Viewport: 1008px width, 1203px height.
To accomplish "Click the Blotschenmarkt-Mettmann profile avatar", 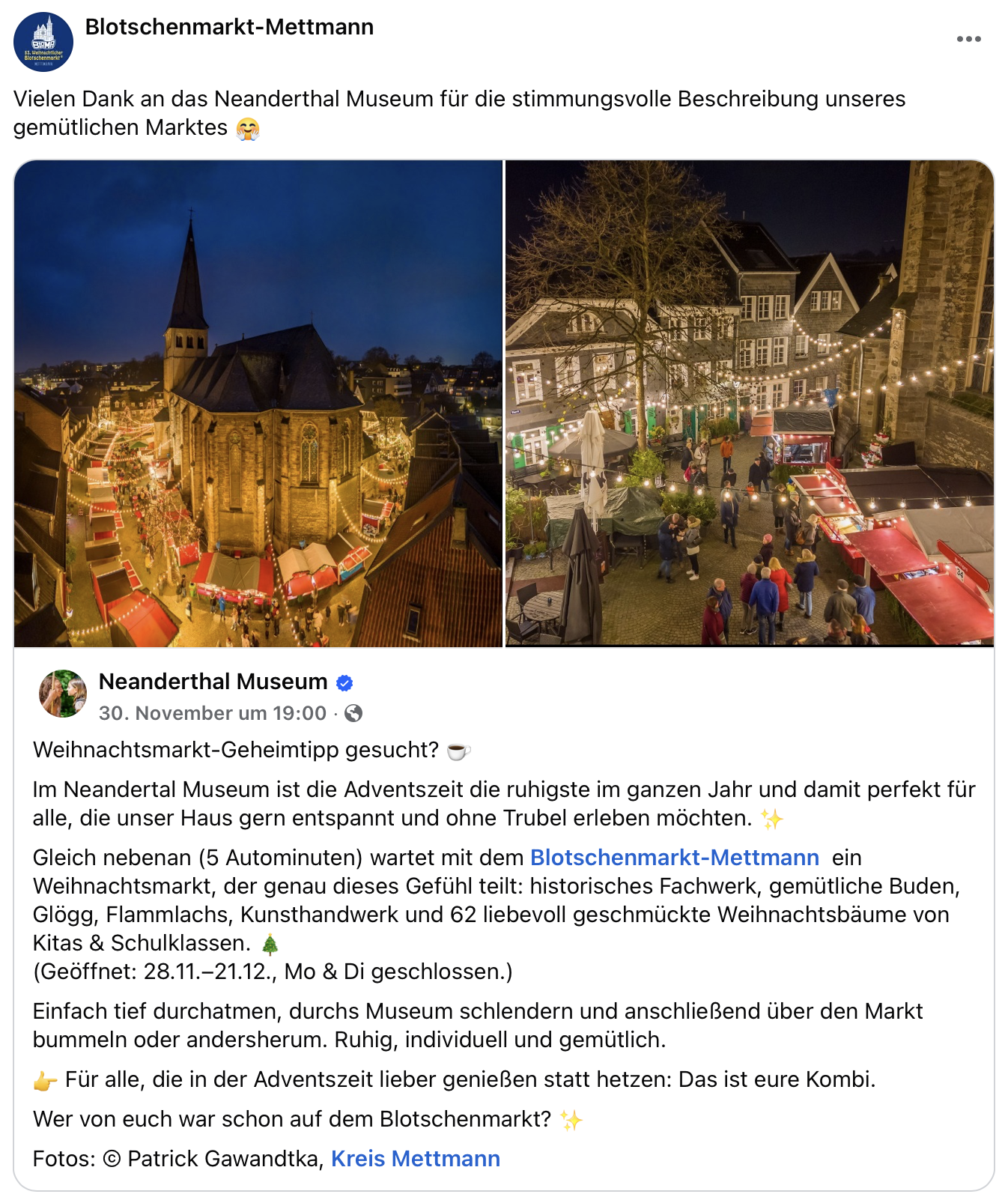I will point(43,42).
